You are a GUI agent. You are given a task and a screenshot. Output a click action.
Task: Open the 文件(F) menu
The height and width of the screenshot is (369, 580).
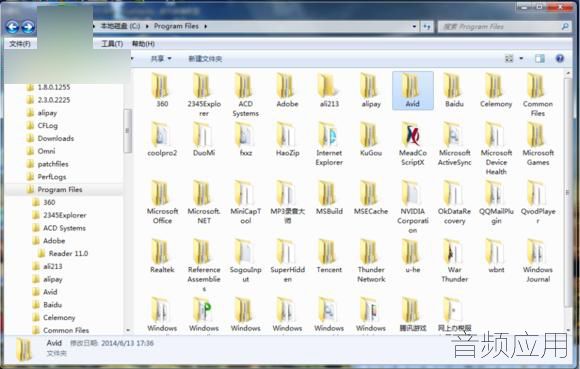point(20,44)
